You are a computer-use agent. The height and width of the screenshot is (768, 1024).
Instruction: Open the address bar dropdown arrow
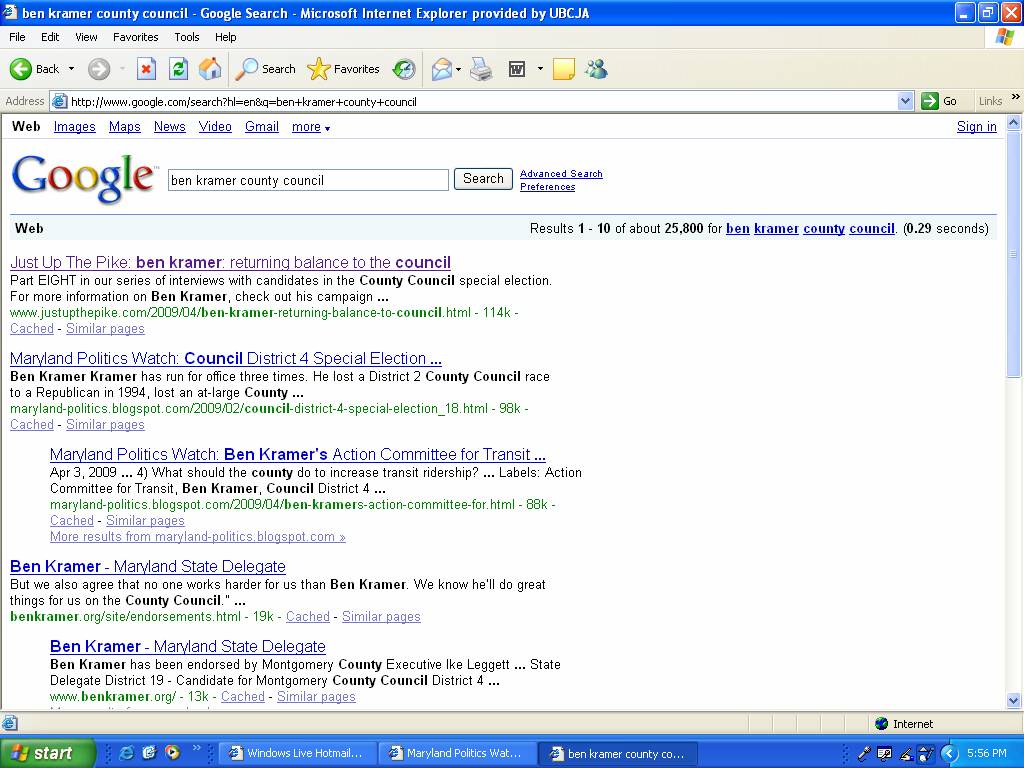click(x=905, y=101)
